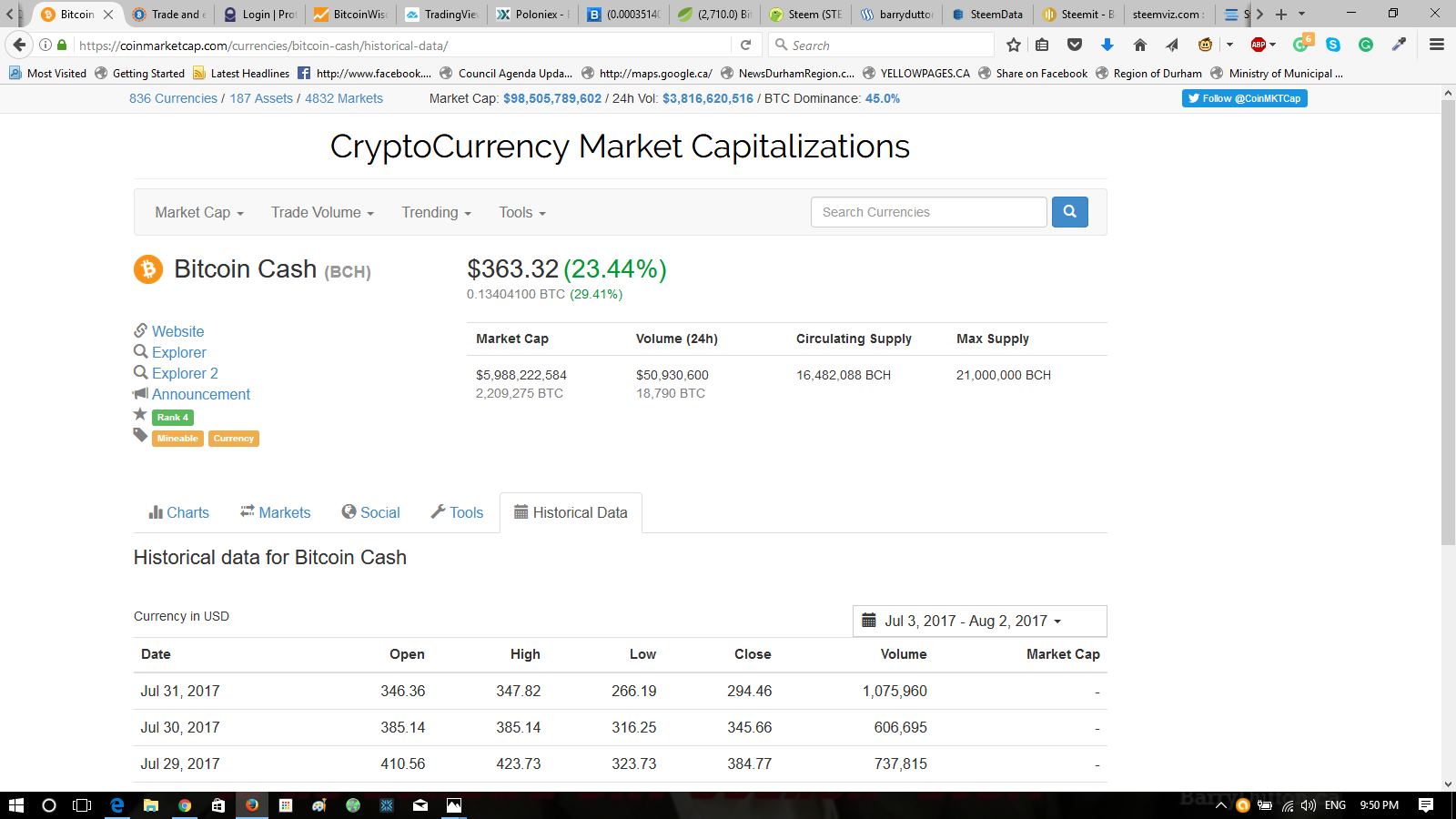The image size is (1456, 819).
Task: Open the Mail app in taskbar
Action: coord(420,805)
